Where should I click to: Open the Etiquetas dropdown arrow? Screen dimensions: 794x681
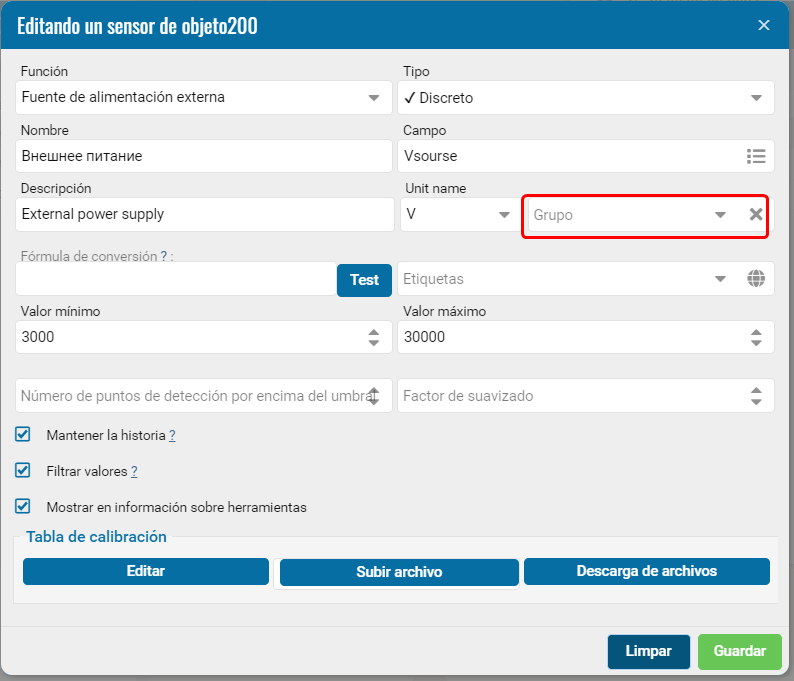[720, 278]
